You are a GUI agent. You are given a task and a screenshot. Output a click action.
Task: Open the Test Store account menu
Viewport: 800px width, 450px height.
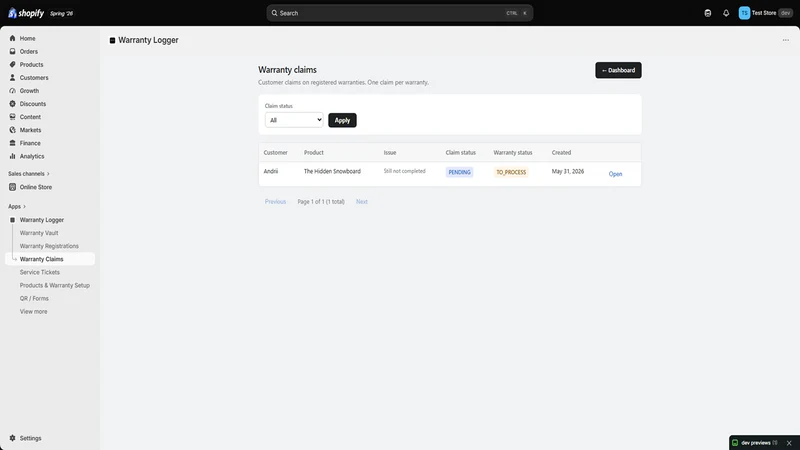coord(766,13)
